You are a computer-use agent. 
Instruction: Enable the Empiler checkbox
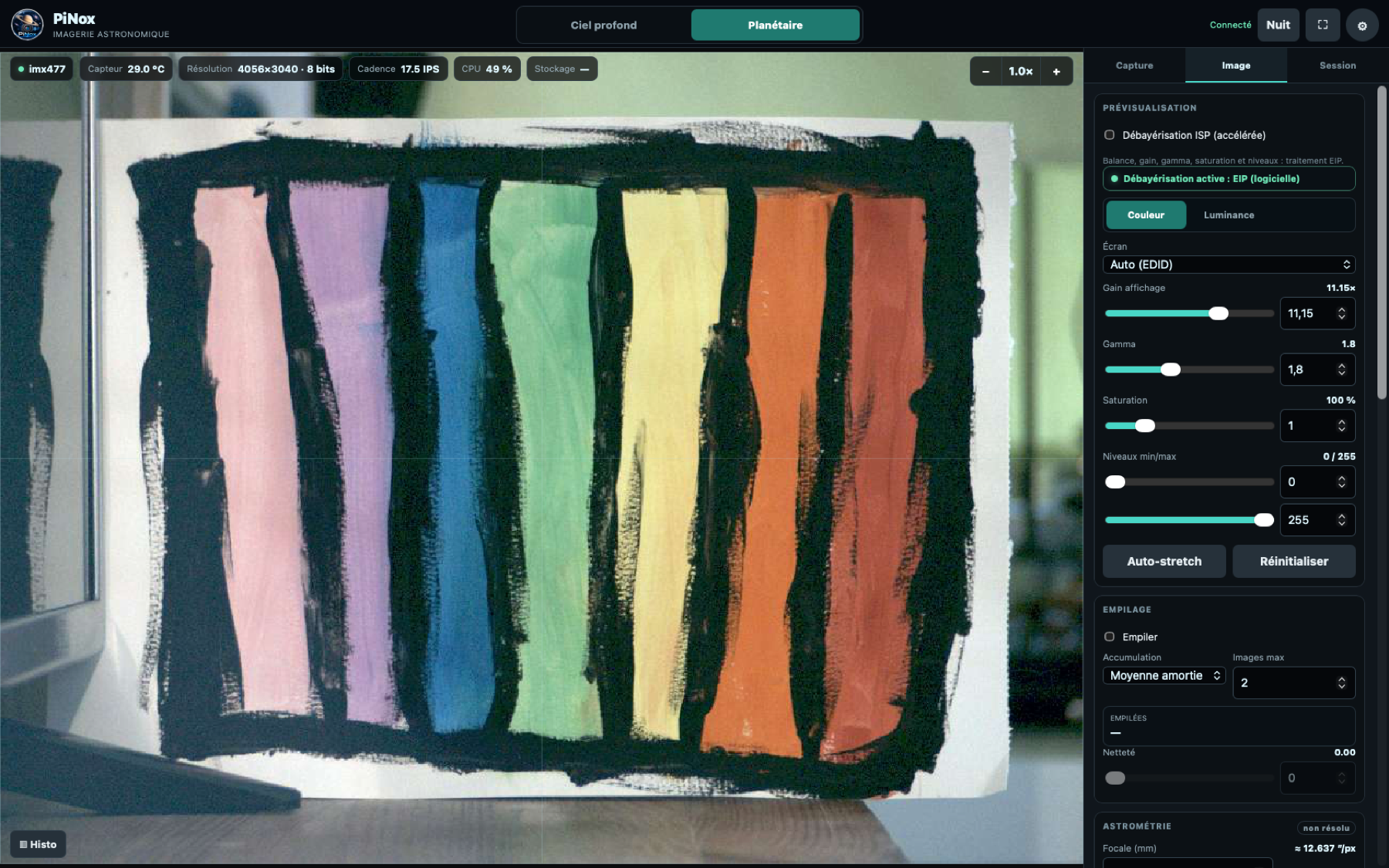click(1110, 637)
